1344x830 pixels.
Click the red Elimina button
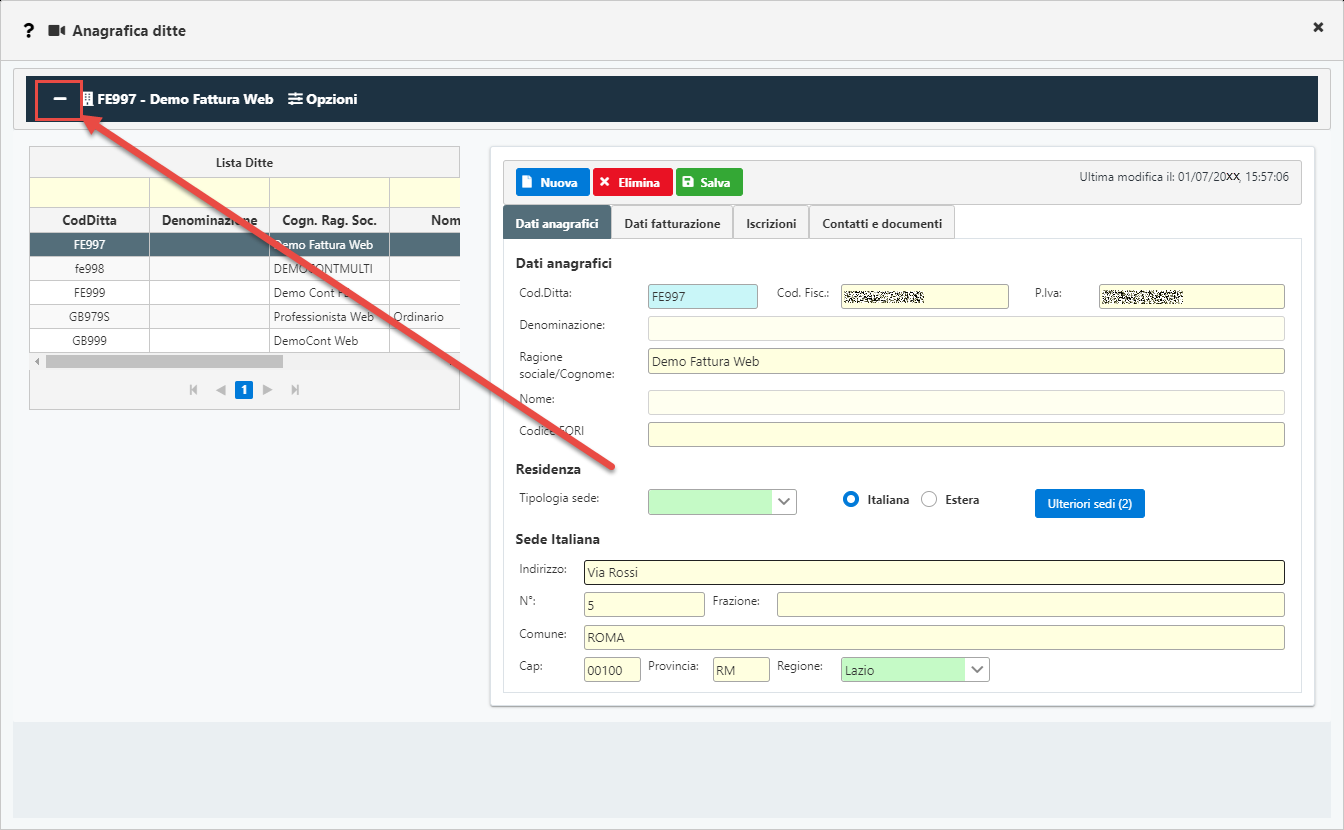(x=632, y=182)
